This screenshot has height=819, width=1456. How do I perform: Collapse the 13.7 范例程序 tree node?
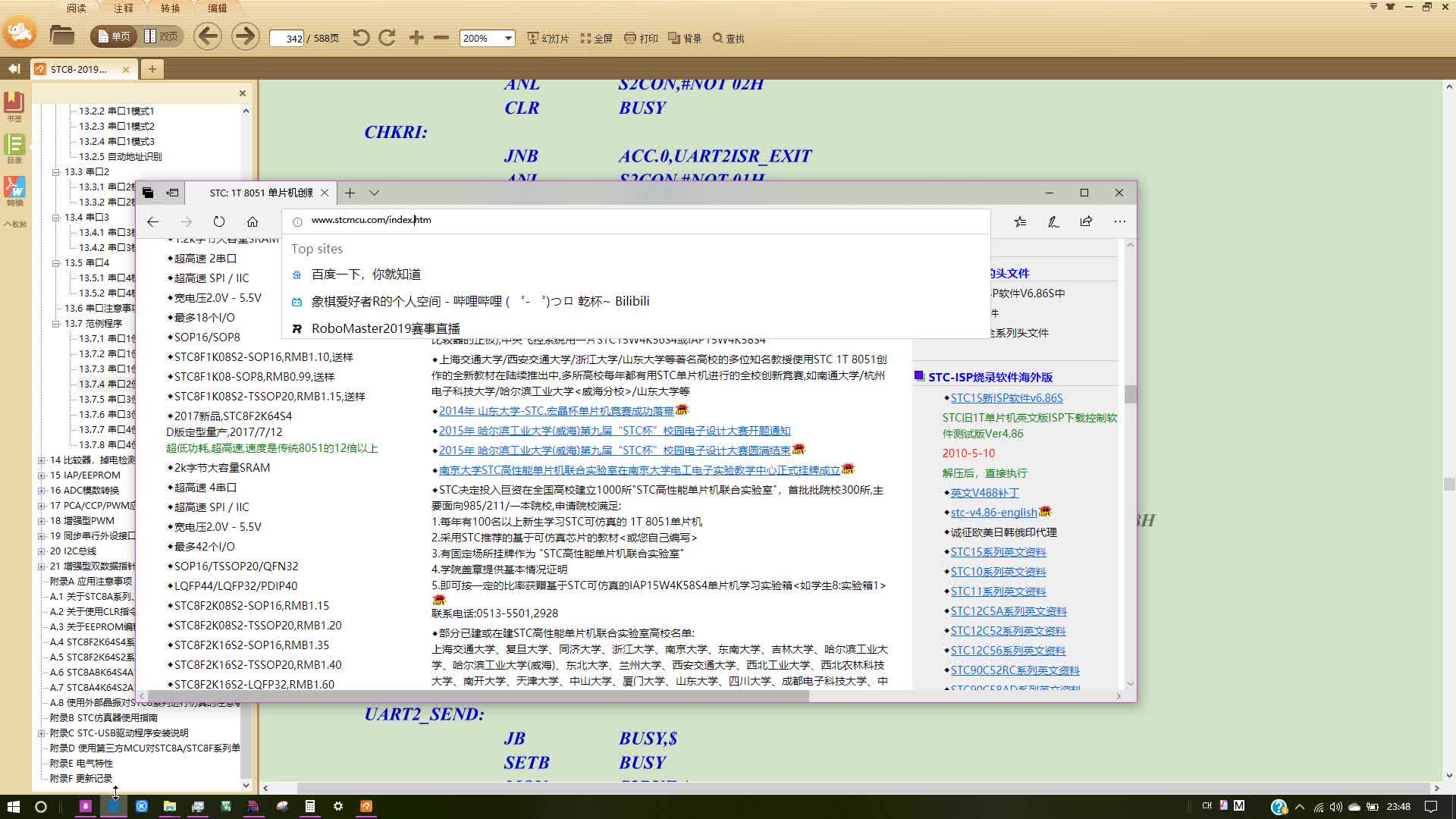point(55,324)
